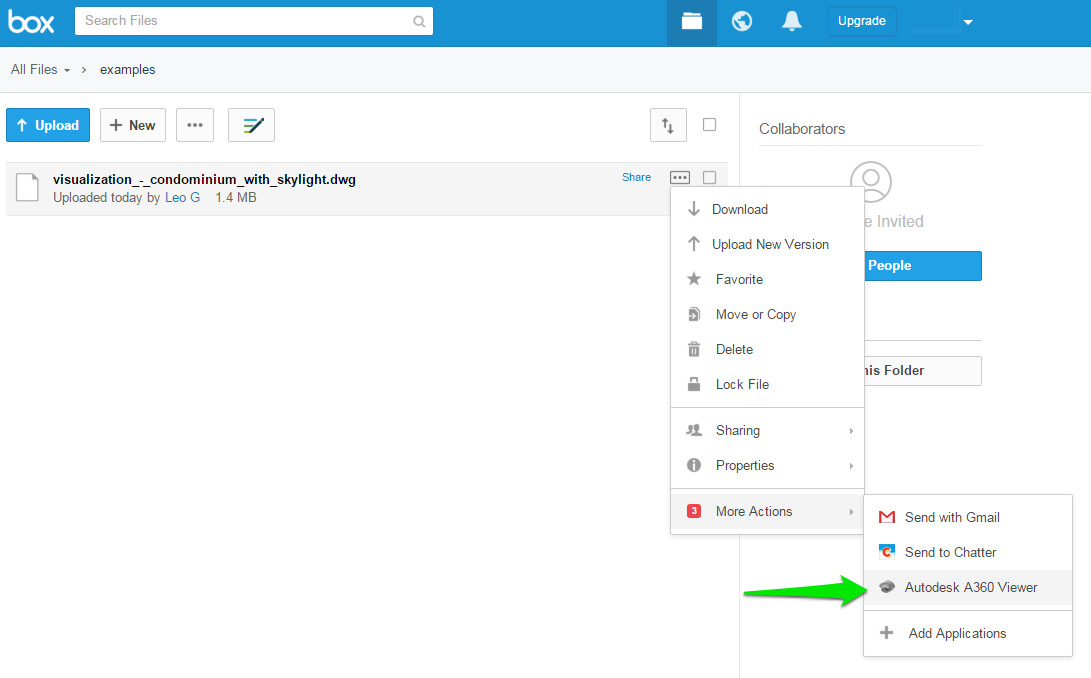Expand the Sharing submenu arrow
Image resolution: width=1091 pixels, height=678 pixels.
click(851, 431)
